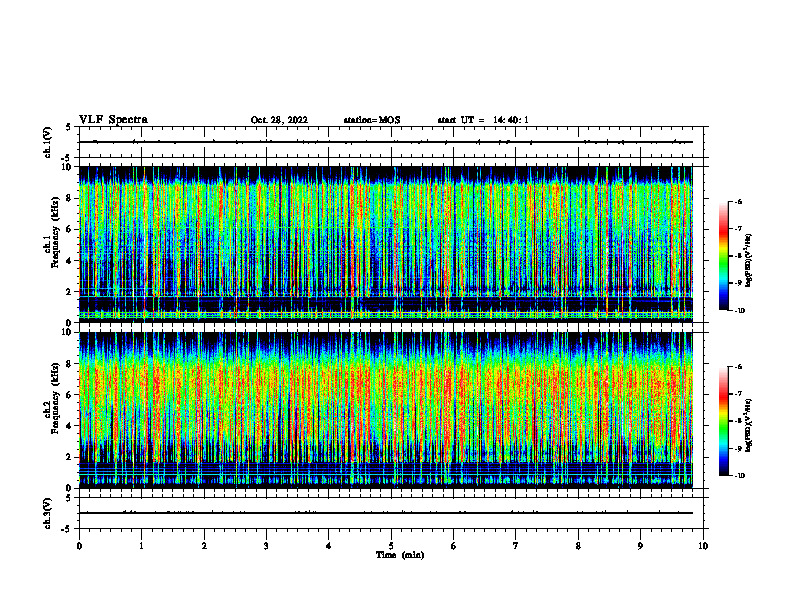Click the "-10" label on ch.2 color scale
The height and width of the screenshot is (612, 792).
click(739, 476)
